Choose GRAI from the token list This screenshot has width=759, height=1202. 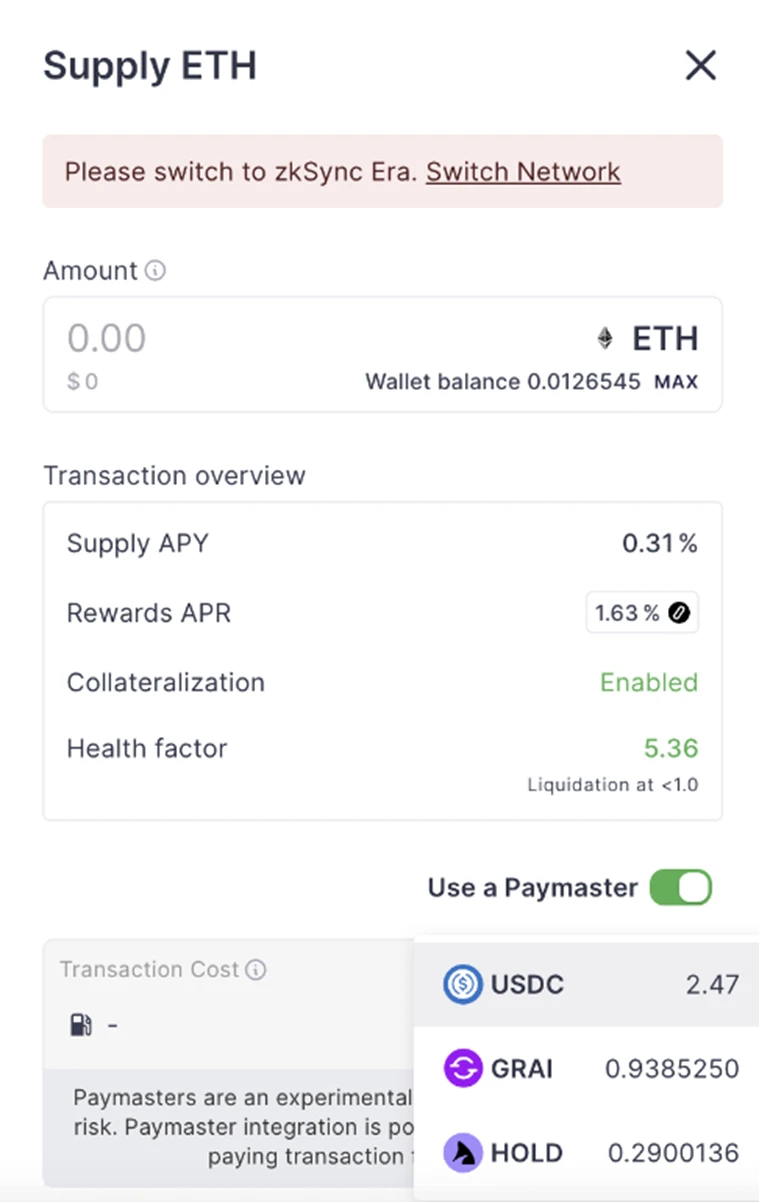click(x=590, y=1069)
